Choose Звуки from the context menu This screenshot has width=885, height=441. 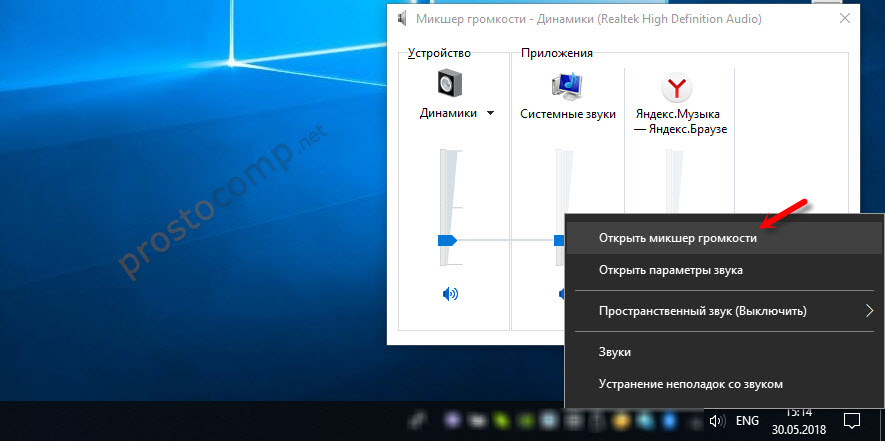[x=614, y=352]
